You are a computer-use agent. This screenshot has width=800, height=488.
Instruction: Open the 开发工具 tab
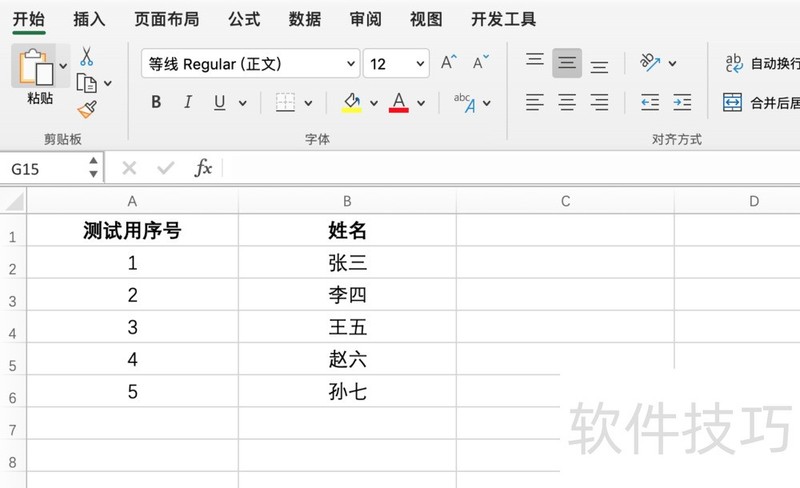tap(503, 19)
